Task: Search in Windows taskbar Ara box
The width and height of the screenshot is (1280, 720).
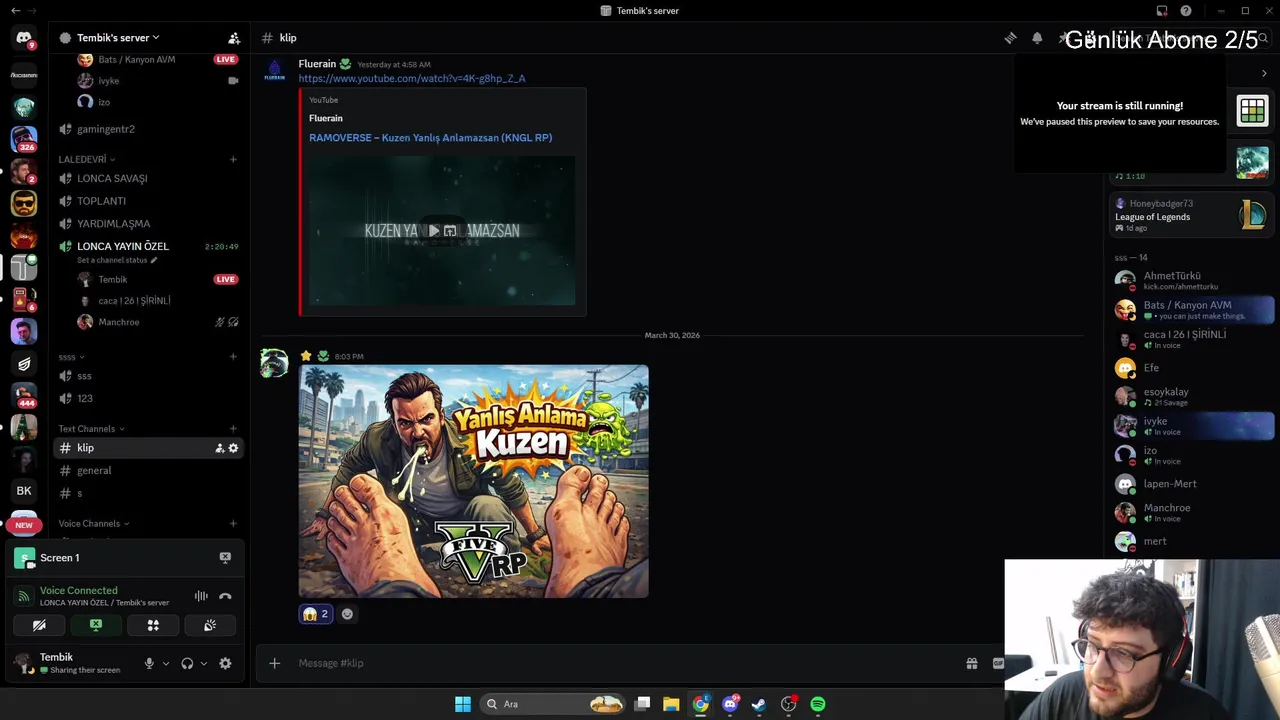Action: [550, 704]
